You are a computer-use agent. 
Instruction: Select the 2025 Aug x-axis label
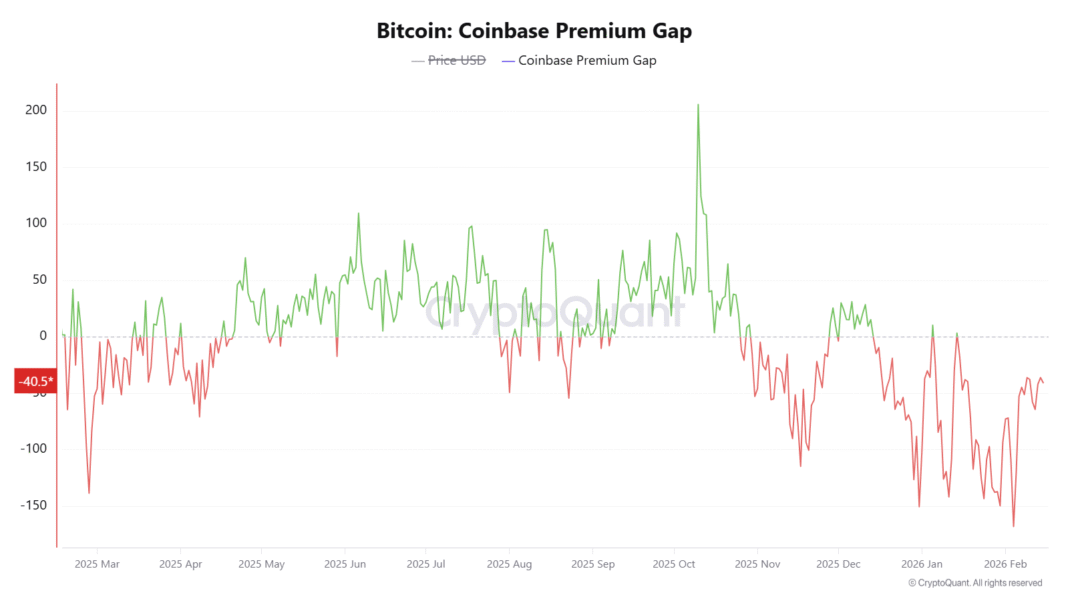tap(510, 564)
